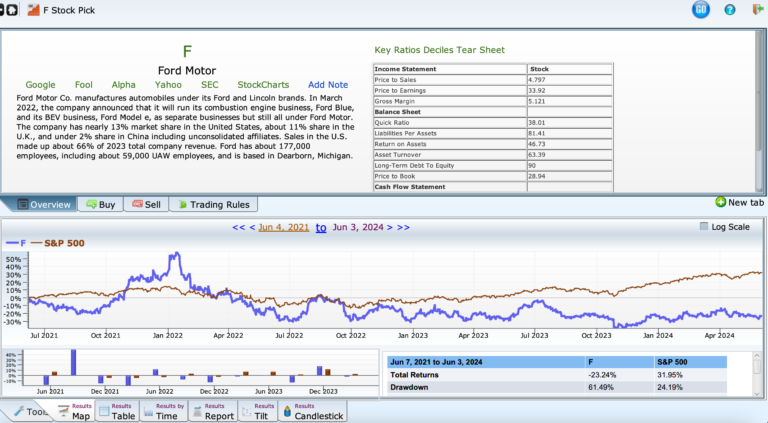Click the F Stock Pick chart icon
The width and height of the screenshot is (768, 423).
pos(33,10)
